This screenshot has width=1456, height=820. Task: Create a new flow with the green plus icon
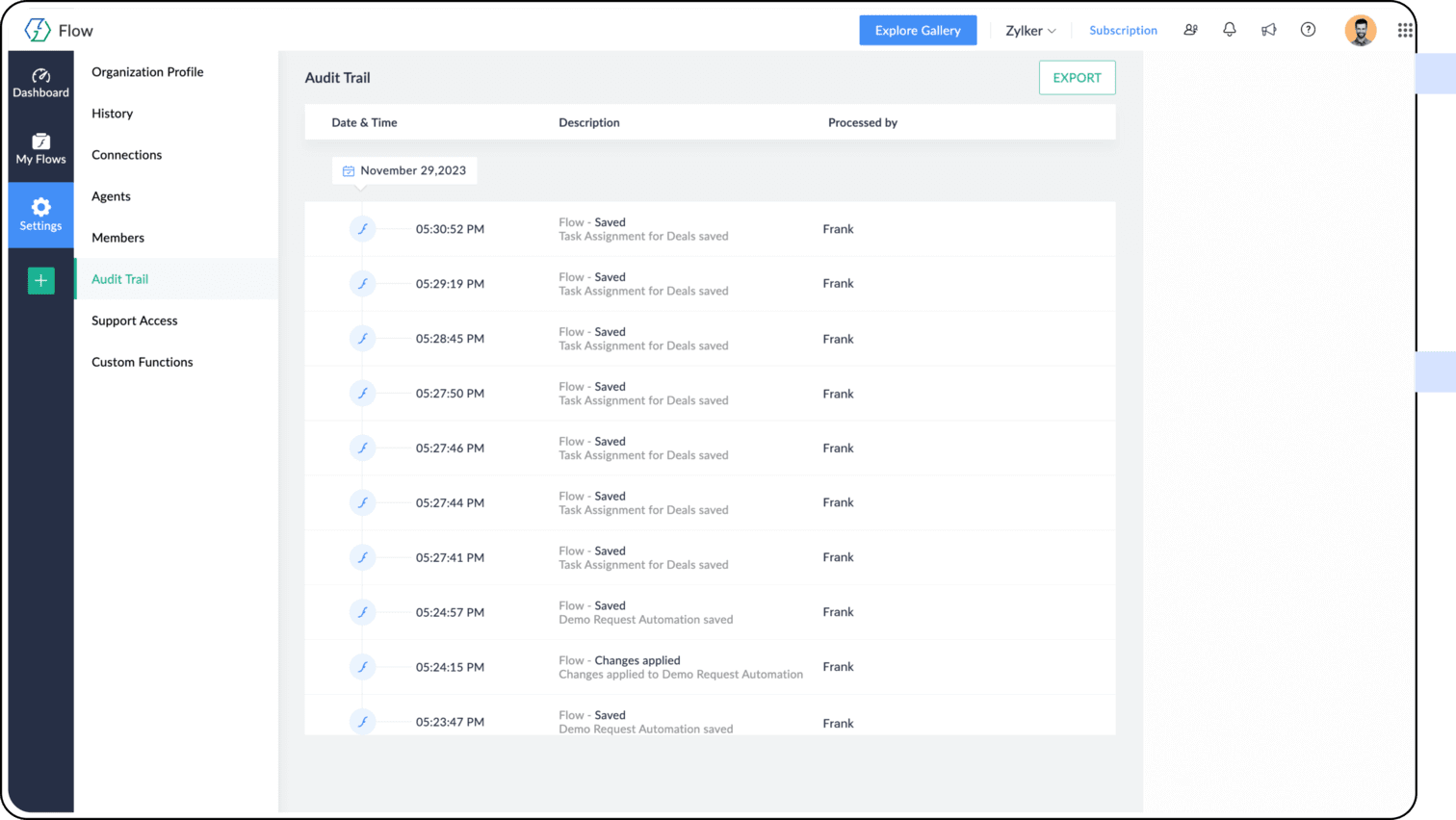40,280
